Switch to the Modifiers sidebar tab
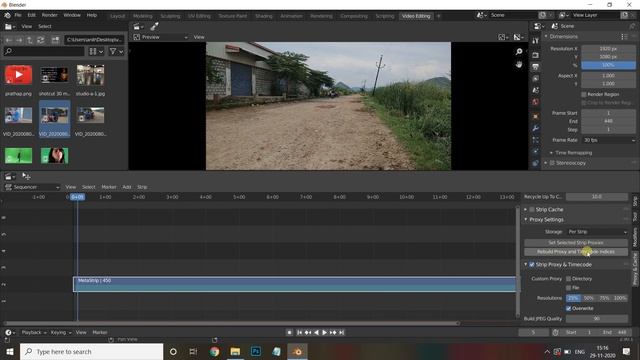The width and height of the screenshot is (640, 360). pos(635,237)
